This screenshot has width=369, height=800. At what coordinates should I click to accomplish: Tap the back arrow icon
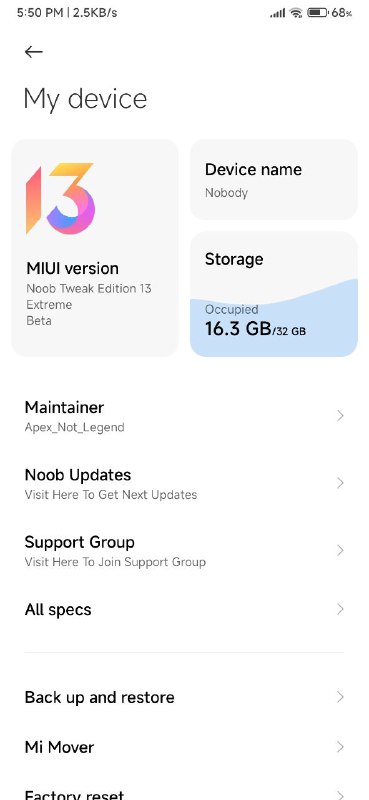coord(34,52)
